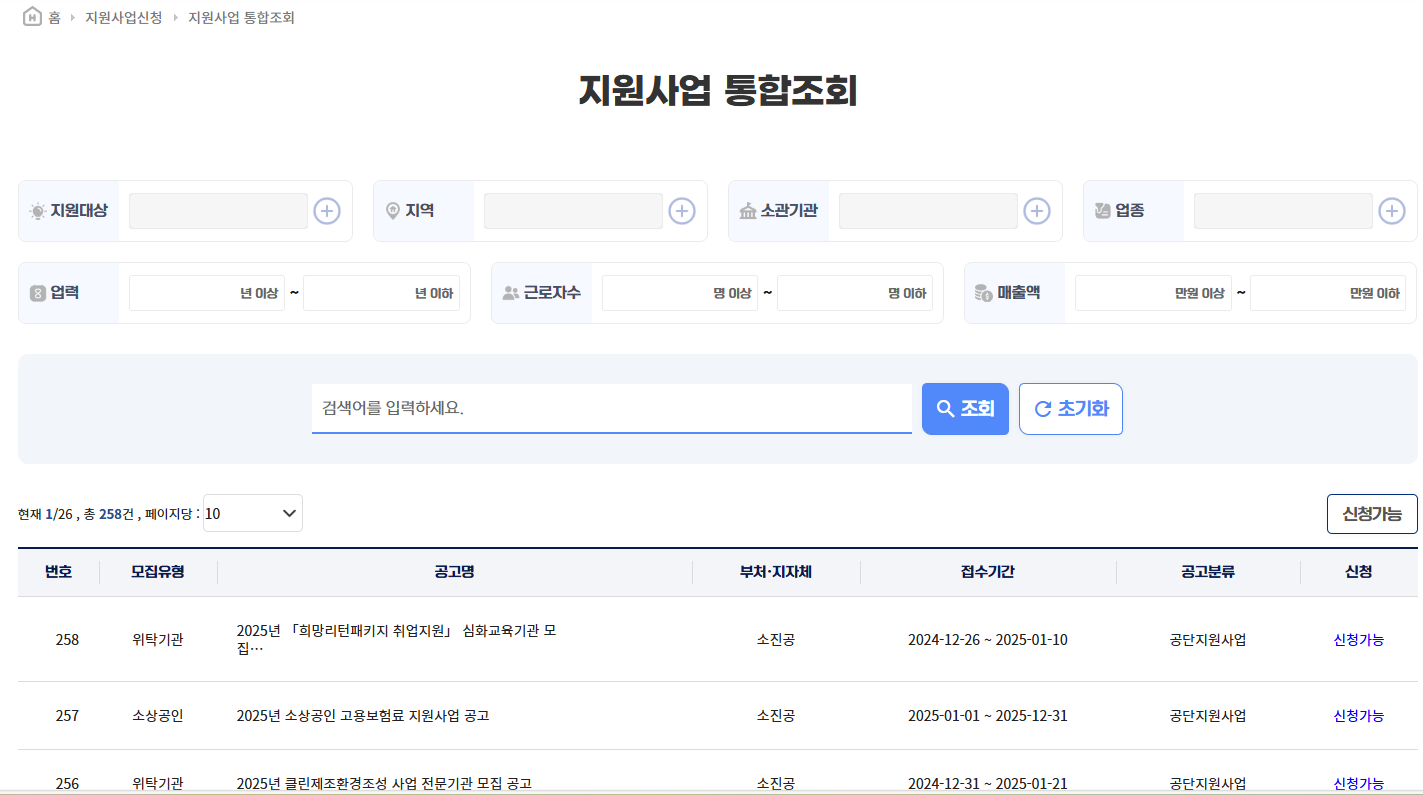Click the location pin icon beside 지역 label

point(391,210)
